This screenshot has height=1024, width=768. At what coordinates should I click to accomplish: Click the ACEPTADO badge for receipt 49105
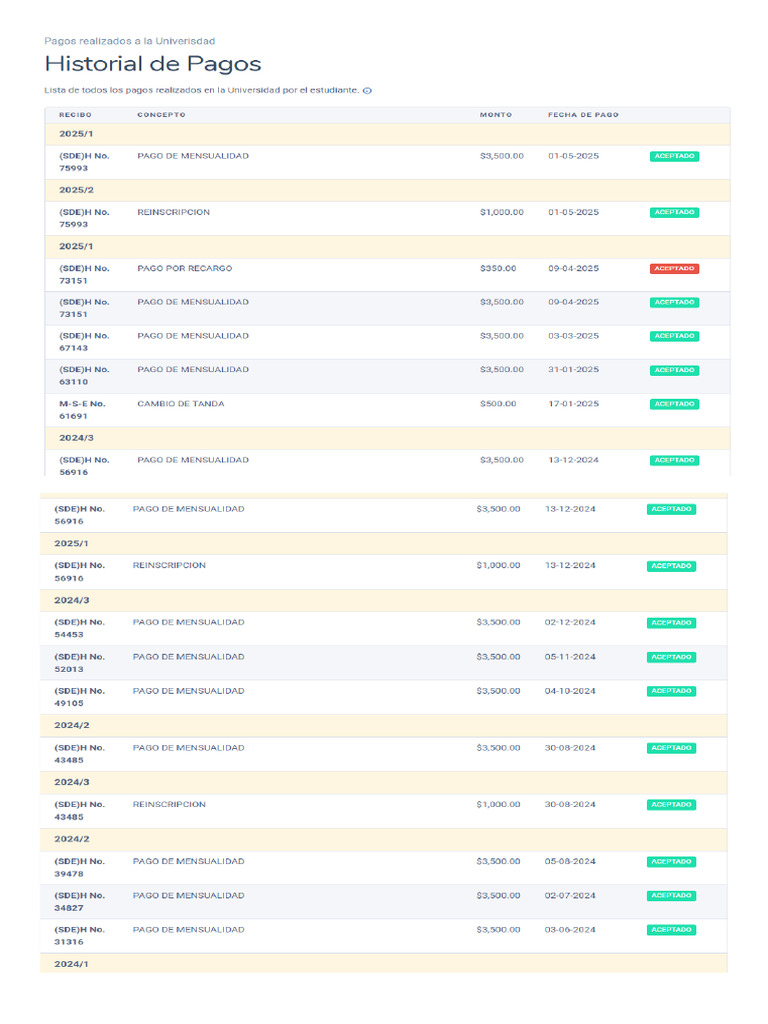671,691
